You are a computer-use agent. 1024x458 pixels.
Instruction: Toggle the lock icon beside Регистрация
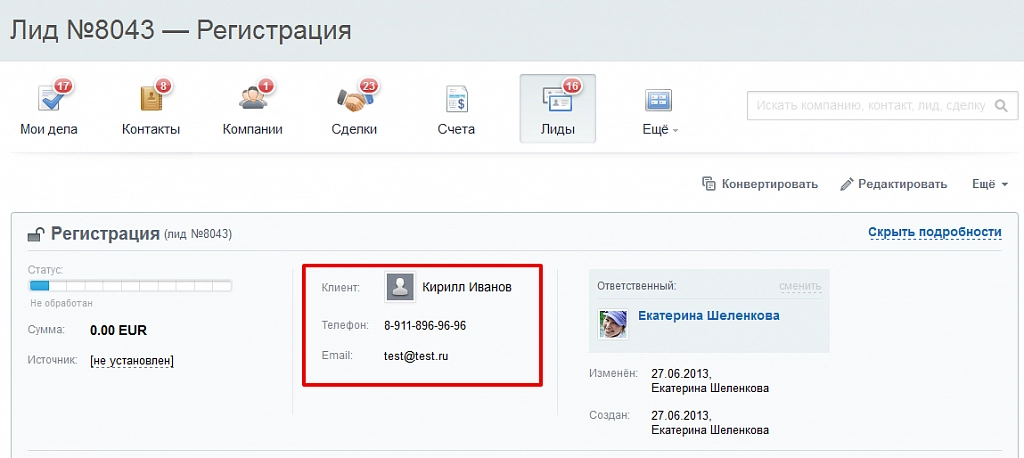36,235
